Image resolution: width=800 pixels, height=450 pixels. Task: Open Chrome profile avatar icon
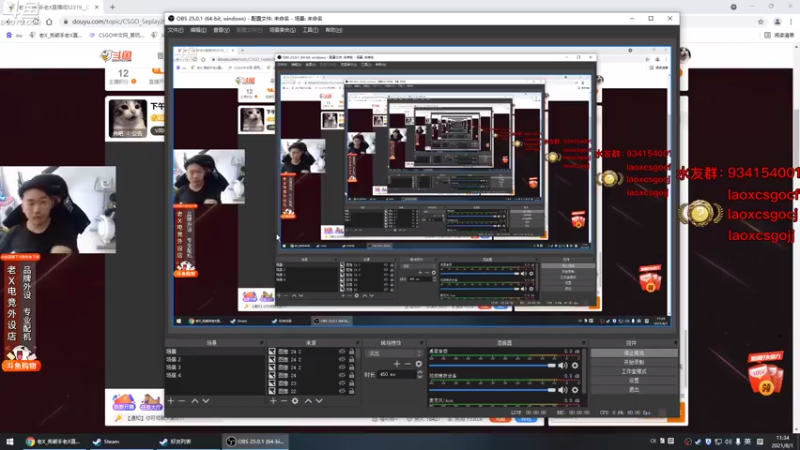[777, 21]
